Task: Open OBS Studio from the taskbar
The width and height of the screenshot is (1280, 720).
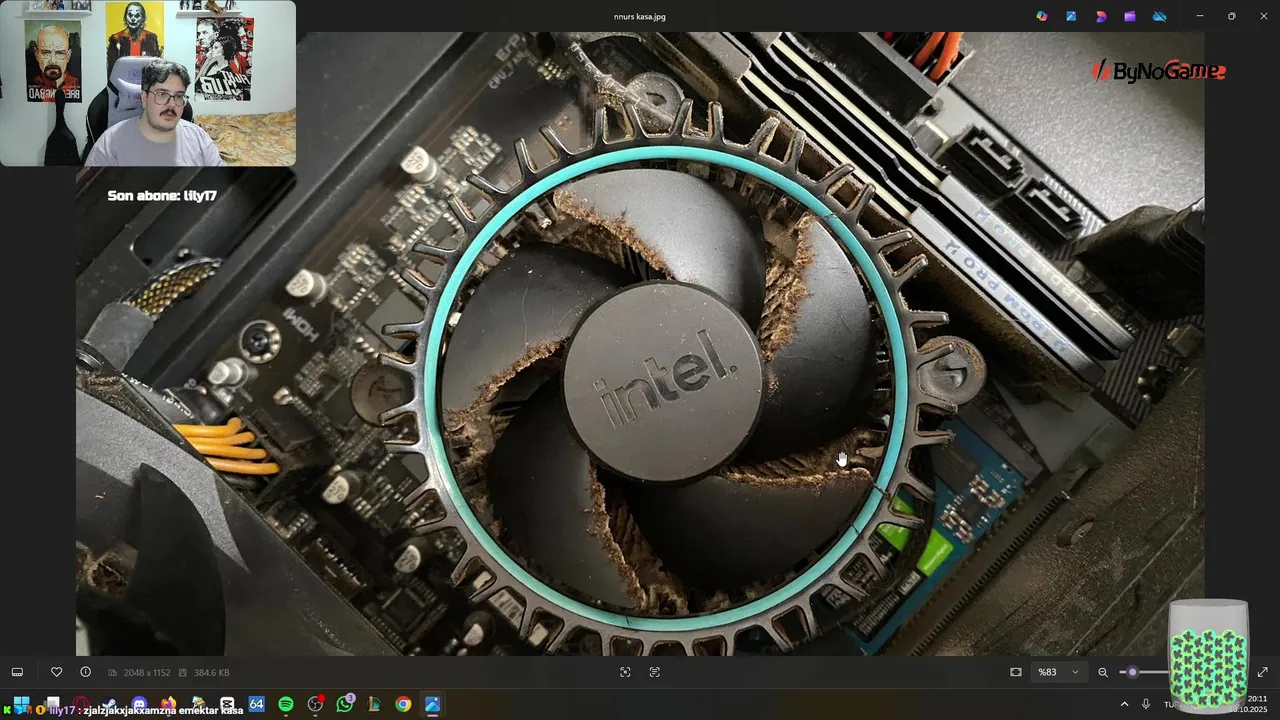Action: point(316,704)
